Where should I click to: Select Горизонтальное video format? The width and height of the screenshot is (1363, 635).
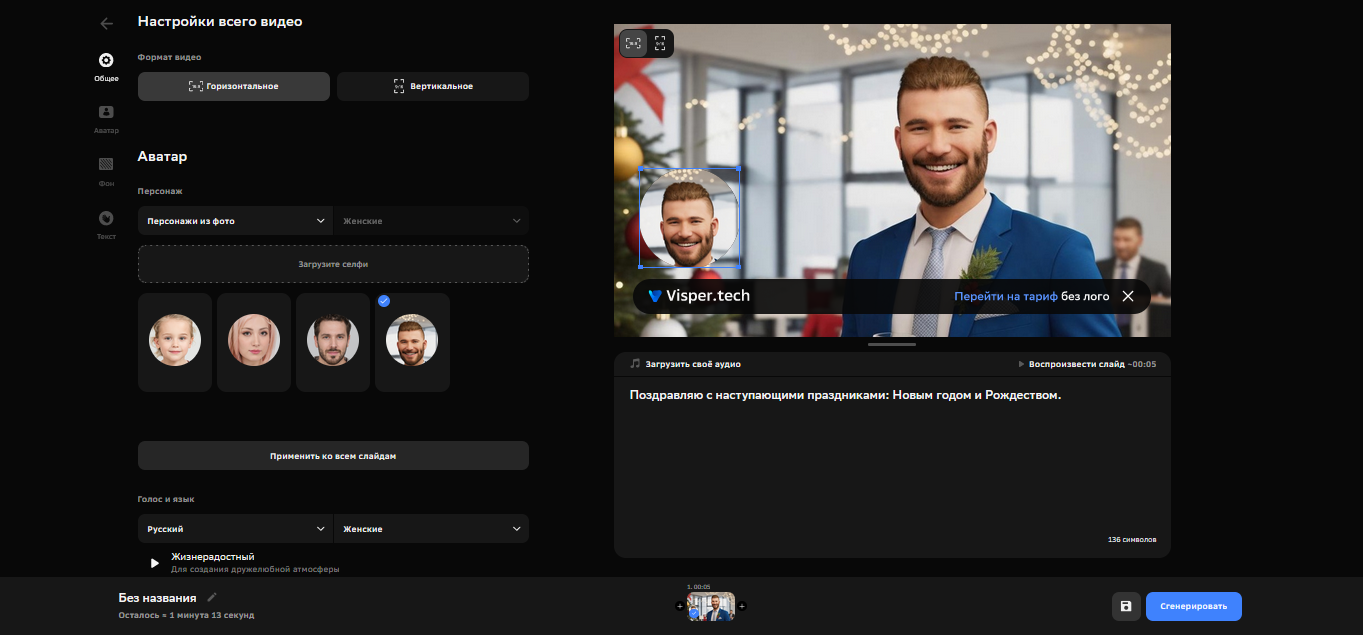[233, 86]
